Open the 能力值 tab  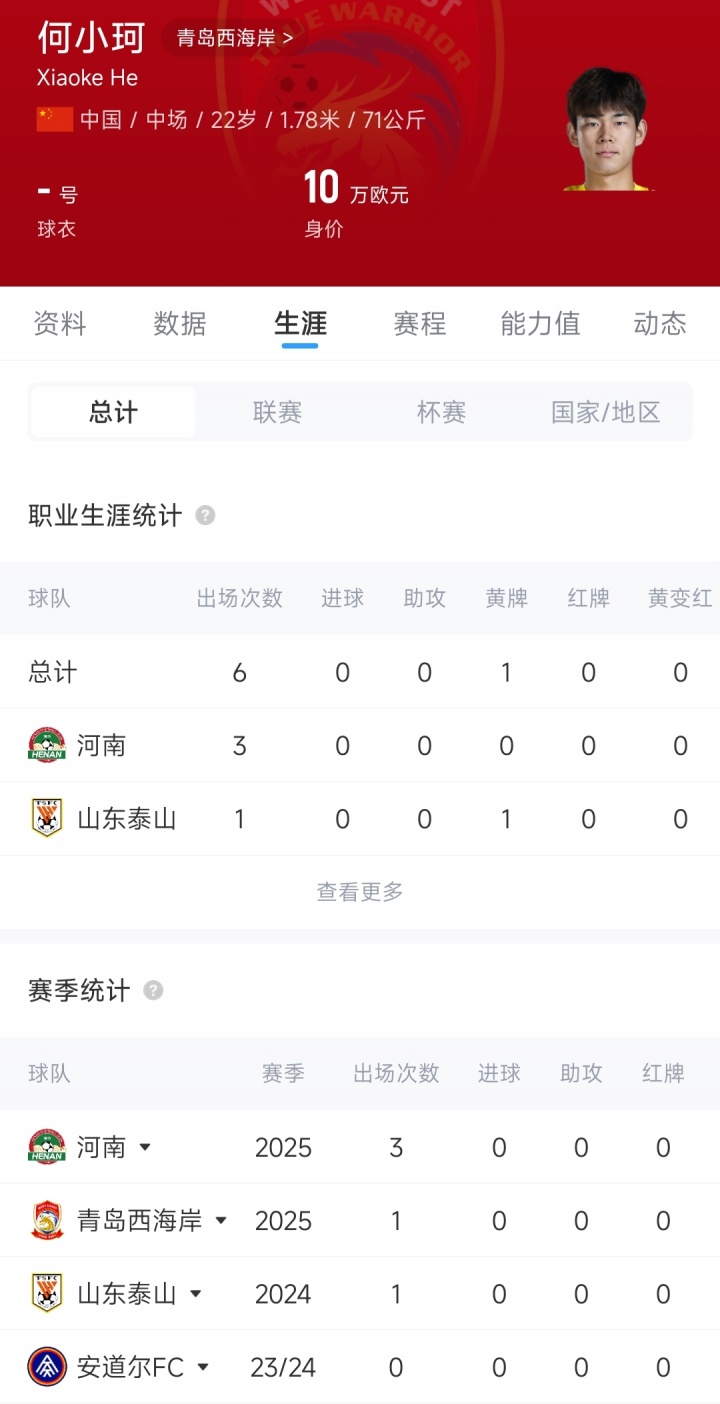tap(540, 324)
